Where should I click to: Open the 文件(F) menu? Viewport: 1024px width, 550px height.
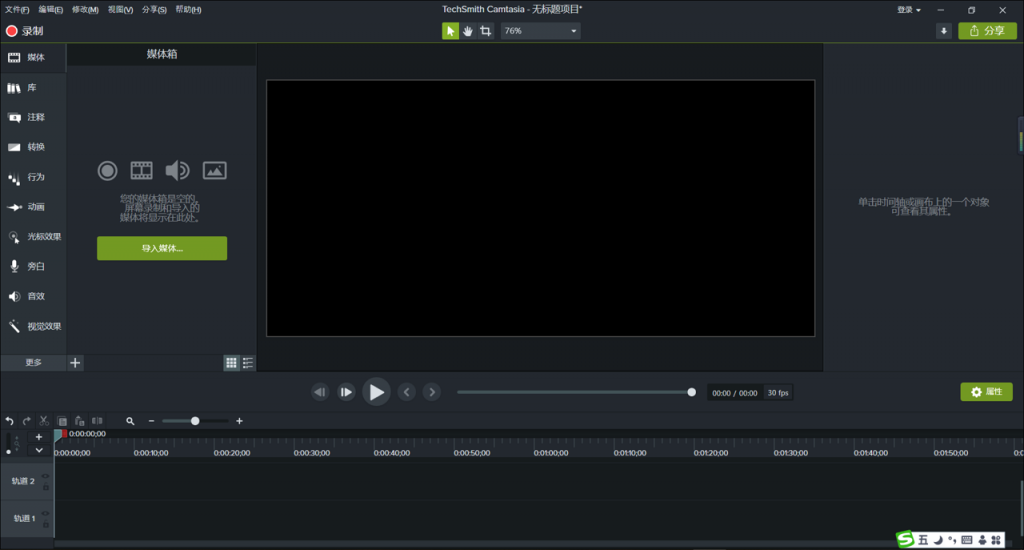17,10
